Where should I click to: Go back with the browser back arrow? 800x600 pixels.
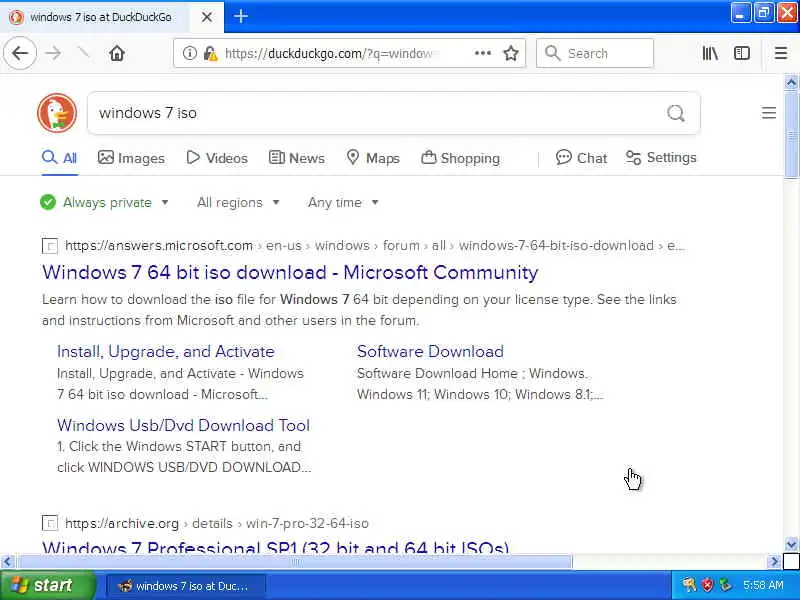tap(20, 53)
